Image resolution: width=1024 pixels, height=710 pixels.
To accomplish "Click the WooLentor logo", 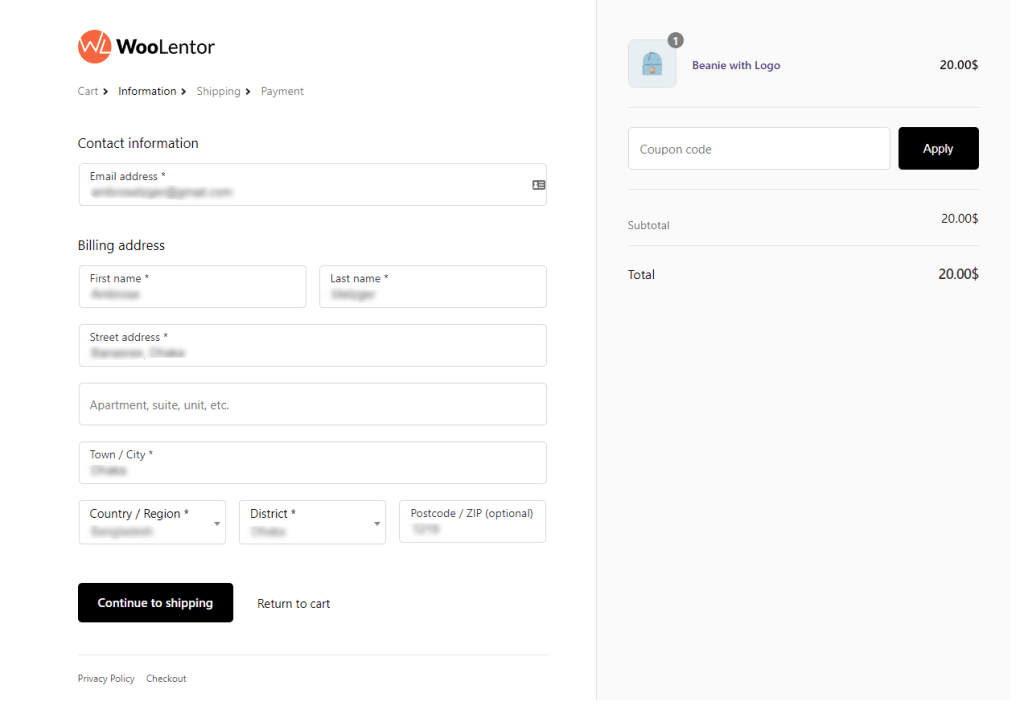I will point(146,46).
